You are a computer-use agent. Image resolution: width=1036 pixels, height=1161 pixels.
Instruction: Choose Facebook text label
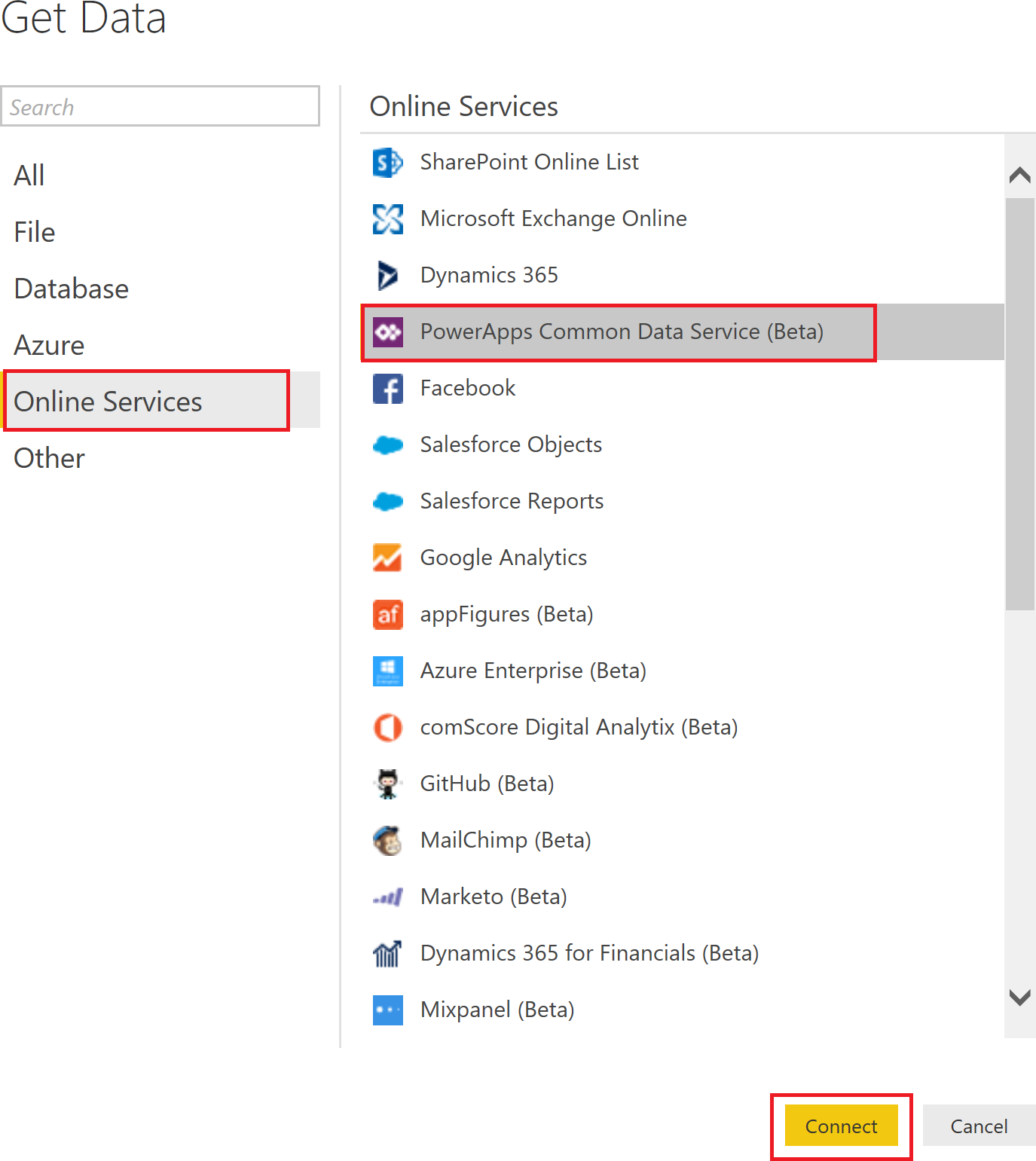[468, 388]
